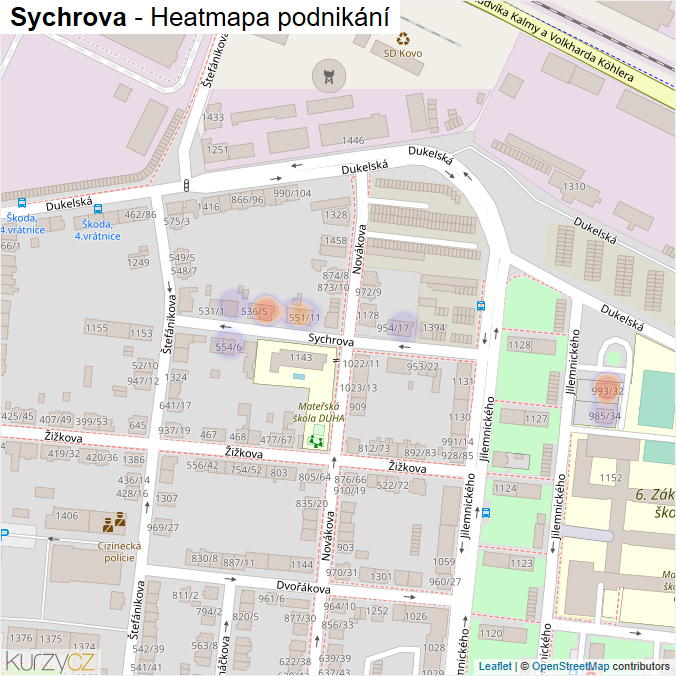Click building number 1328
The image size is (676, 676).
click(336, 215)
